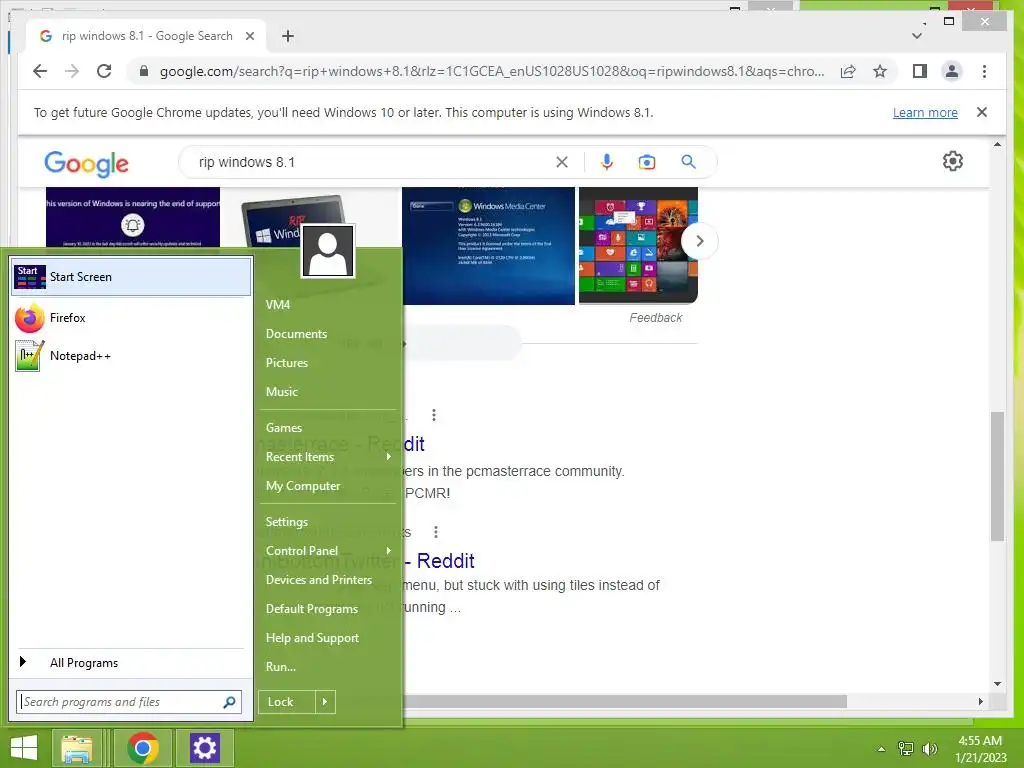View site info via the padlock icon
The height and width of the screenshot is (768, 1024).
(x=144, y=71)
